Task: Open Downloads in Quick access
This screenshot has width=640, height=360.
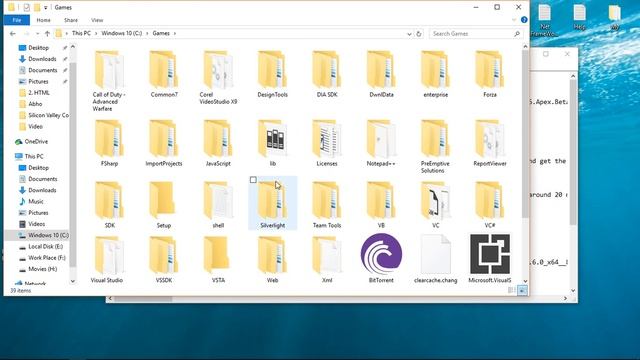Action: tap(42, 59)
